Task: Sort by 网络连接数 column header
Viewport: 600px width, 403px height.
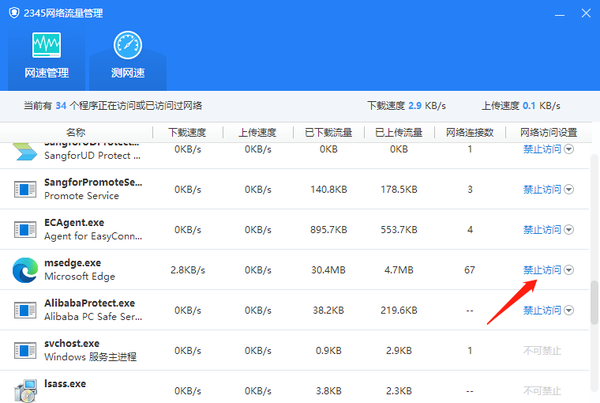Action: click(x=469, y=132)
